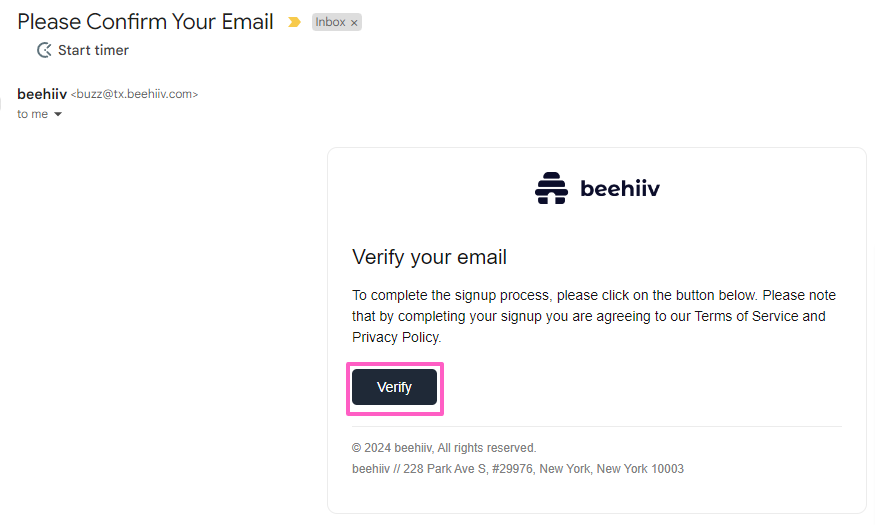This screenshot has width=875, height=525.
Task: Click the sender name beehiiv
Action: click(x=42, y=94)
